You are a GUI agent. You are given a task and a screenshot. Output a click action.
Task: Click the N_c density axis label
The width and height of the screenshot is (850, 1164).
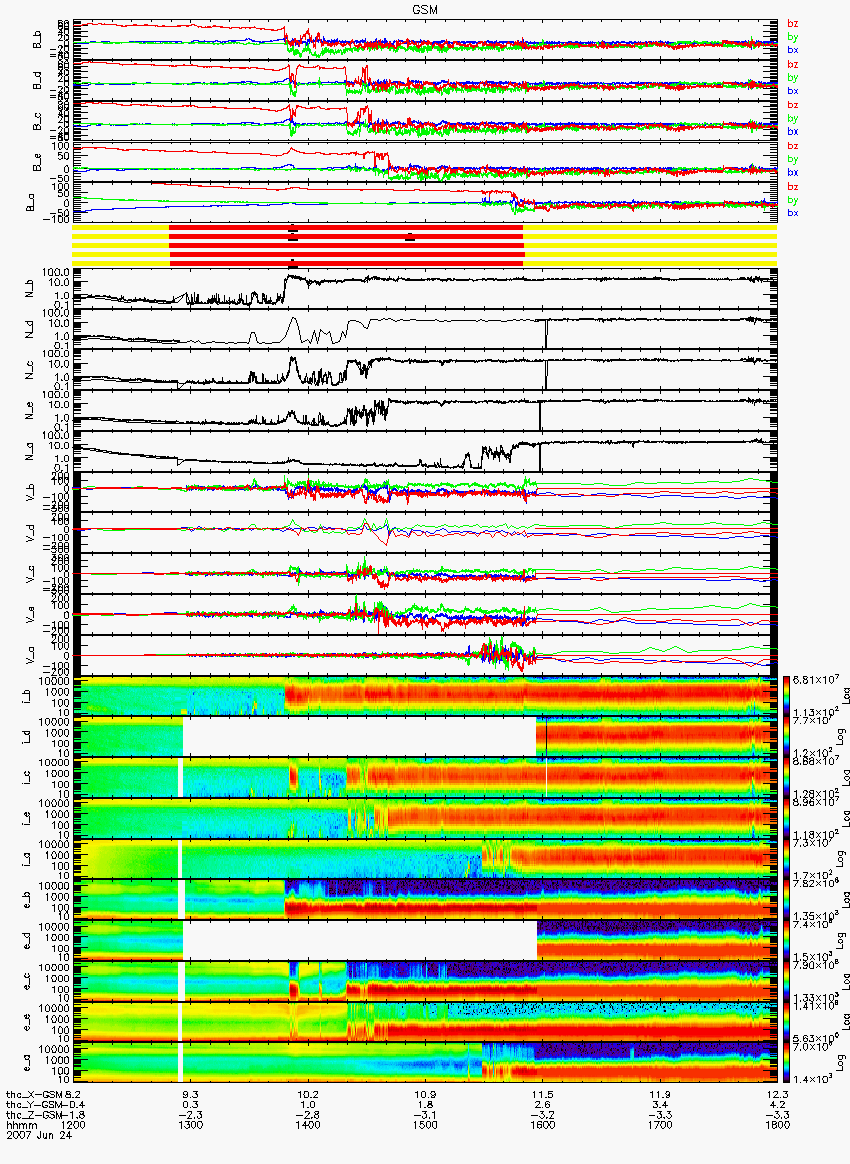(x=31, y=369)
